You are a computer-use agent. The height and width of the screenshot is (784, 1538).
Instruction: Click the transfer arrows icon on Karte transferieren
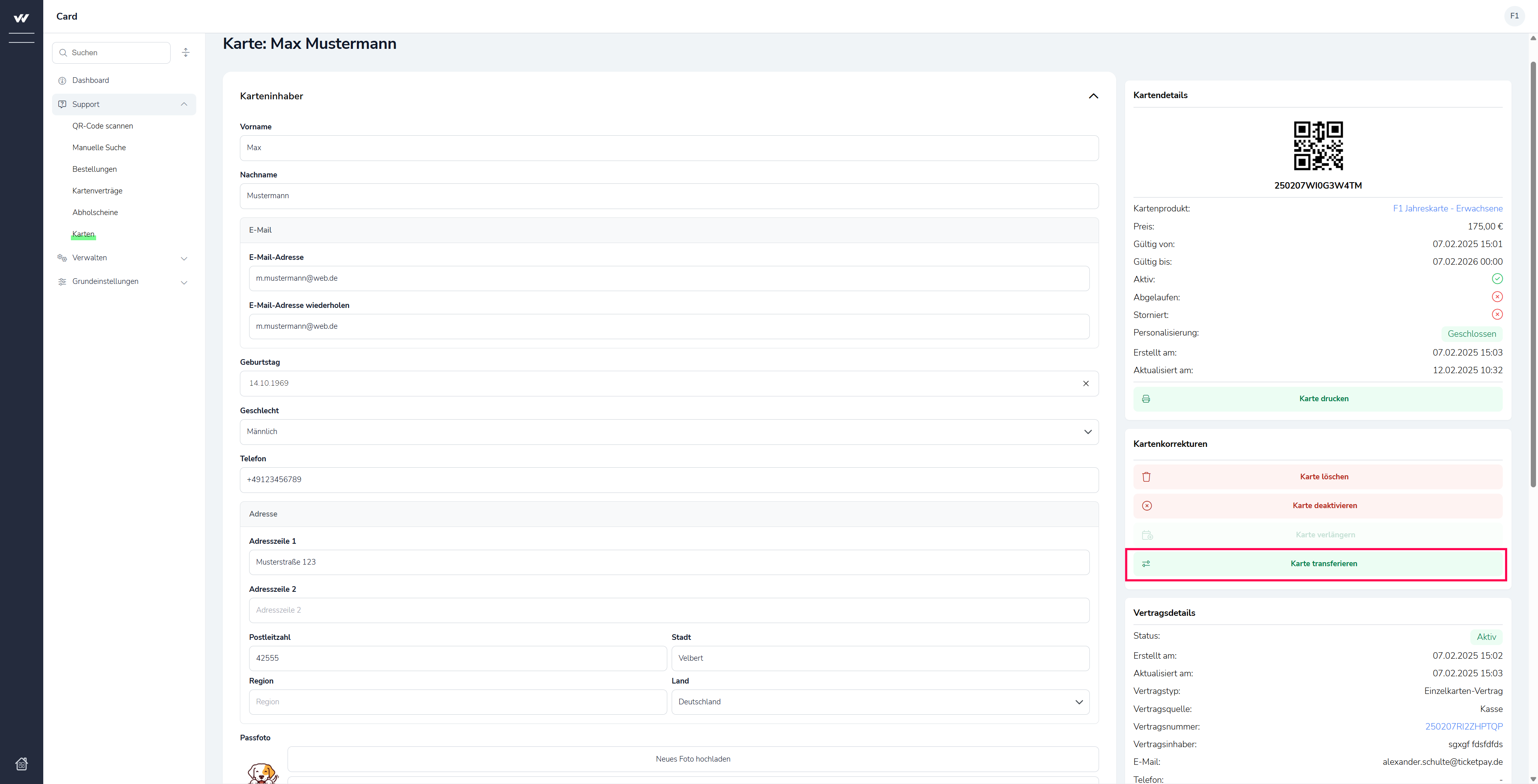tap(1146, 564)
